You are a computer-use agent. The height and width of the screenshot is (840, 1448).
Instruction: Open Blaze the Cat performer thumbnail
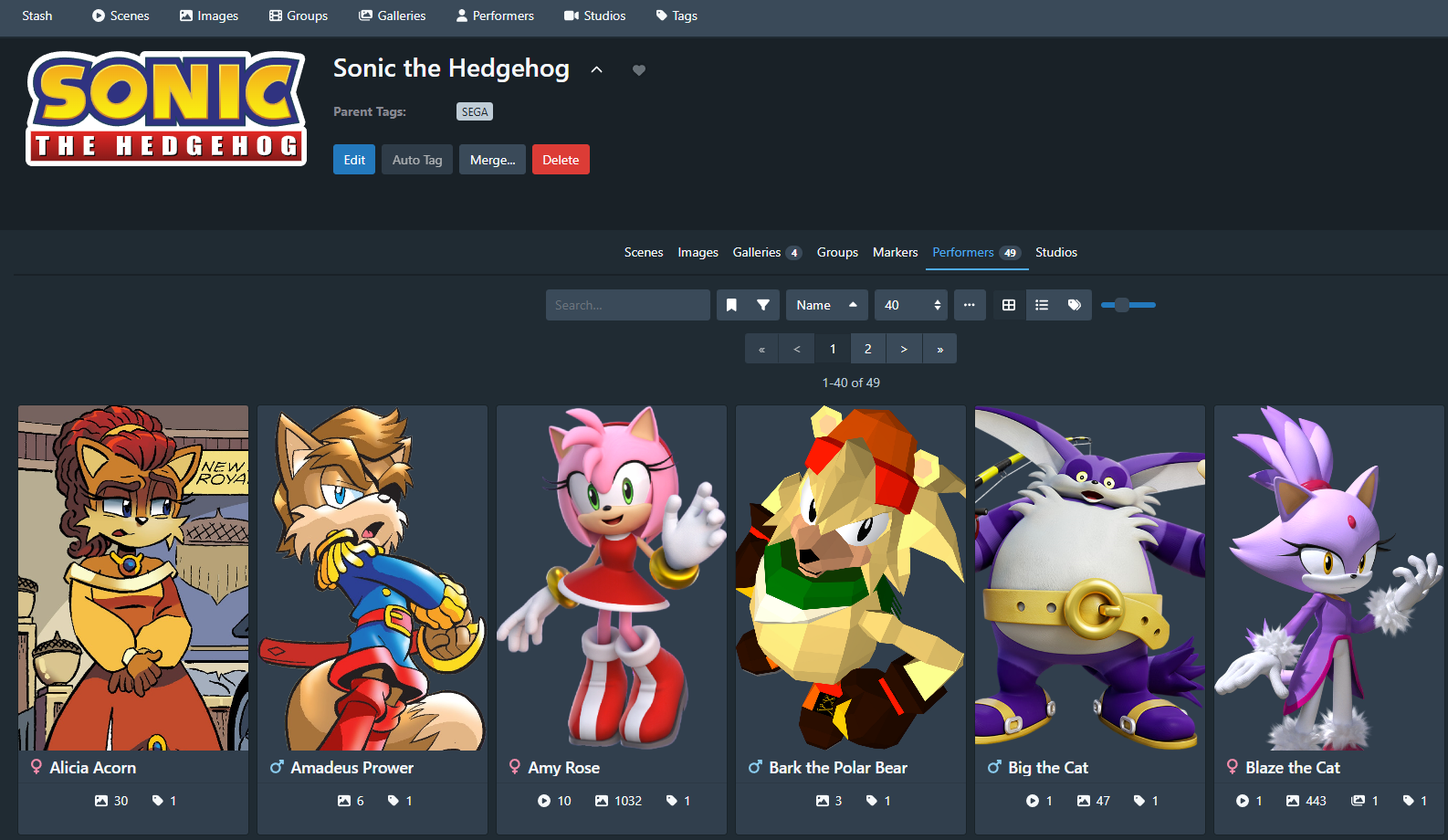1329,578
